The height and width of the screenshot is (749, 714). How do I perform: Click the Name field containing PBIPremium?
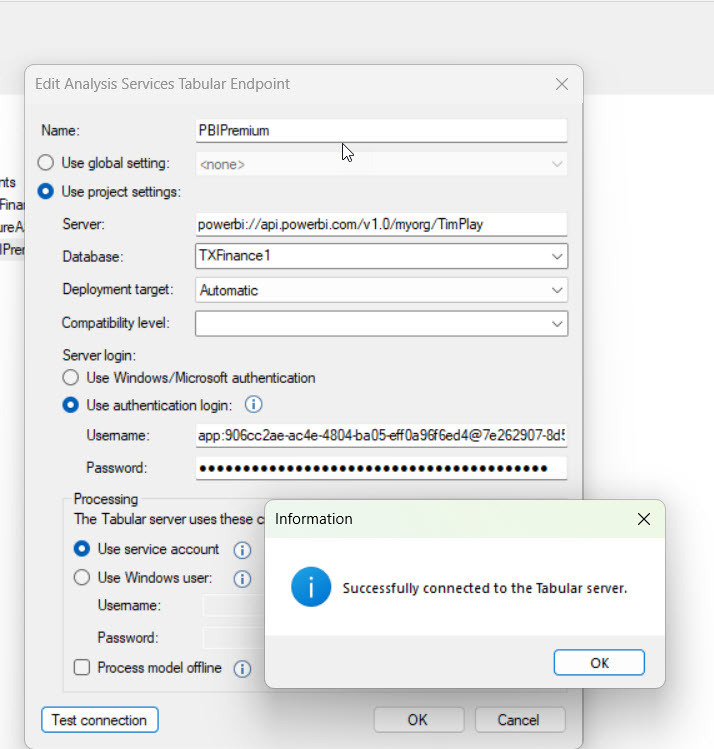click(x=381, y=130)
